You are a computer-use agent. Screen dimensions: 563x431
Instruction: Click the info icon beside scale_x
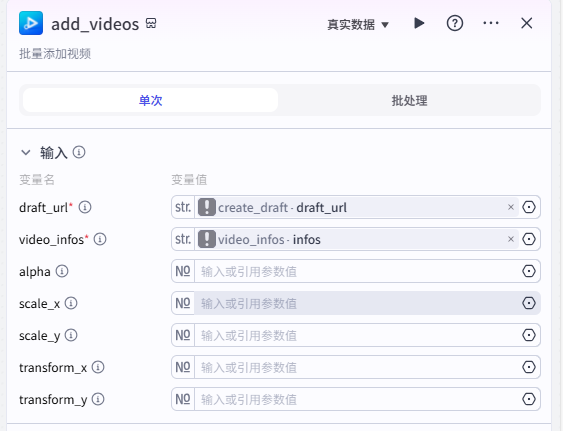71,303
